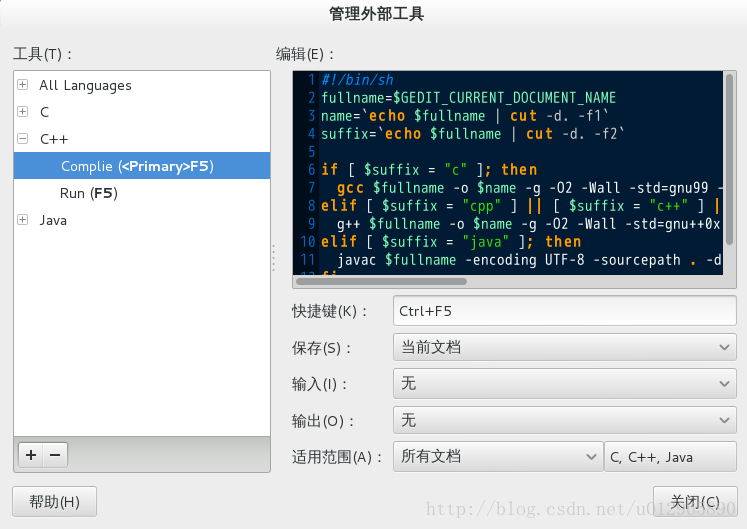The image size is (747, 529).
Task: Expand the C tree node
Action: [22, 112]
